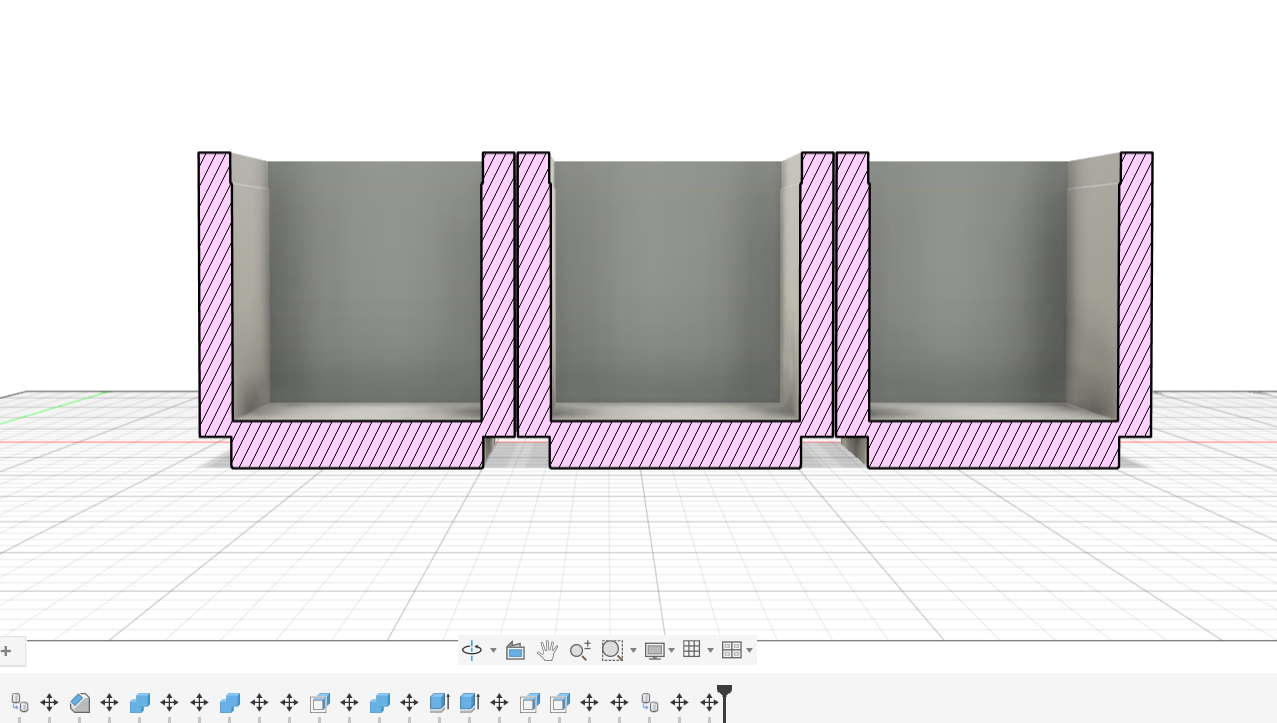Select Move feature between first Shell and third Combine

(349, 703)
